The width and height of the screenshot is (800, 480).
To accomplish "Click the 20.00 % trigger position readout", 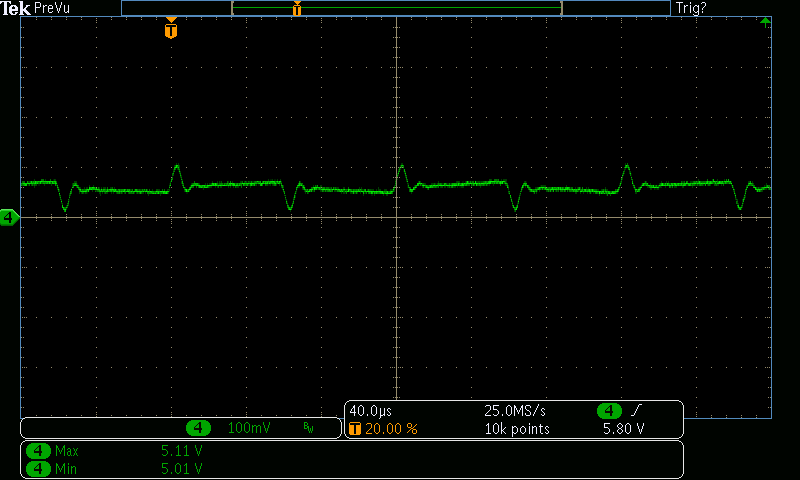I will (391, 428).
